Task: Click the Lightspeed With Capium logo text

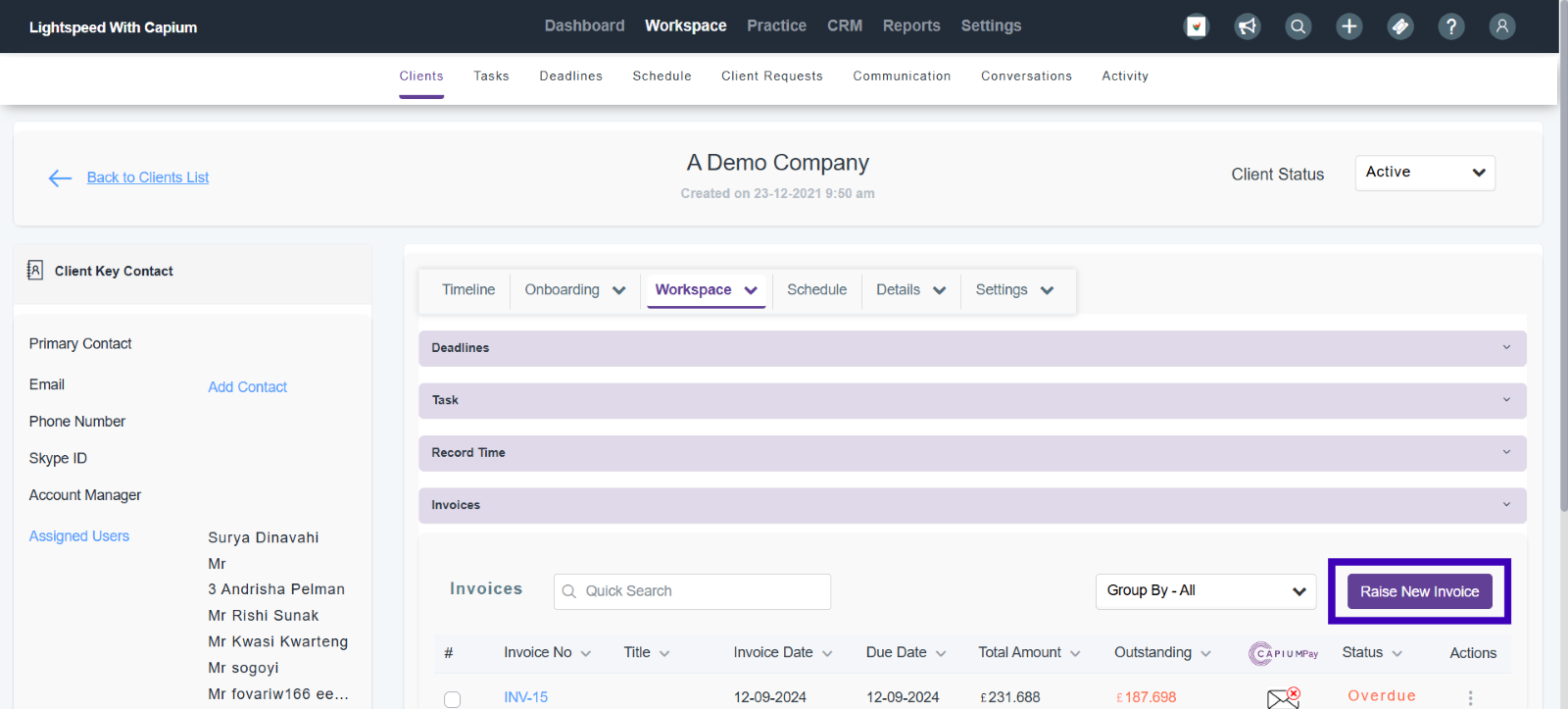Action: pyautogui.click(x=113, y=27)
